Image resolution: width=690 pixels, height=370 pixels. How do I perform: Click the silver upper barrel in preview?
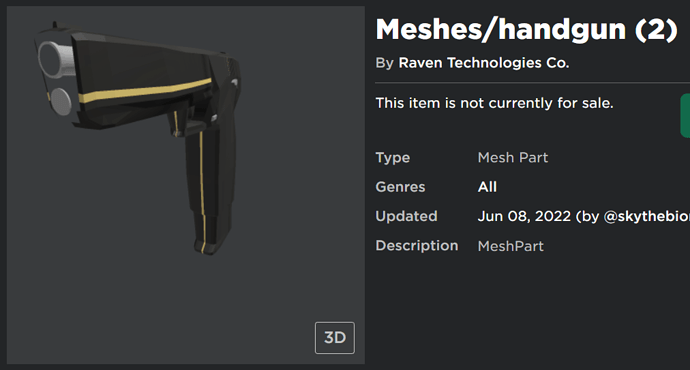point(55,59)
